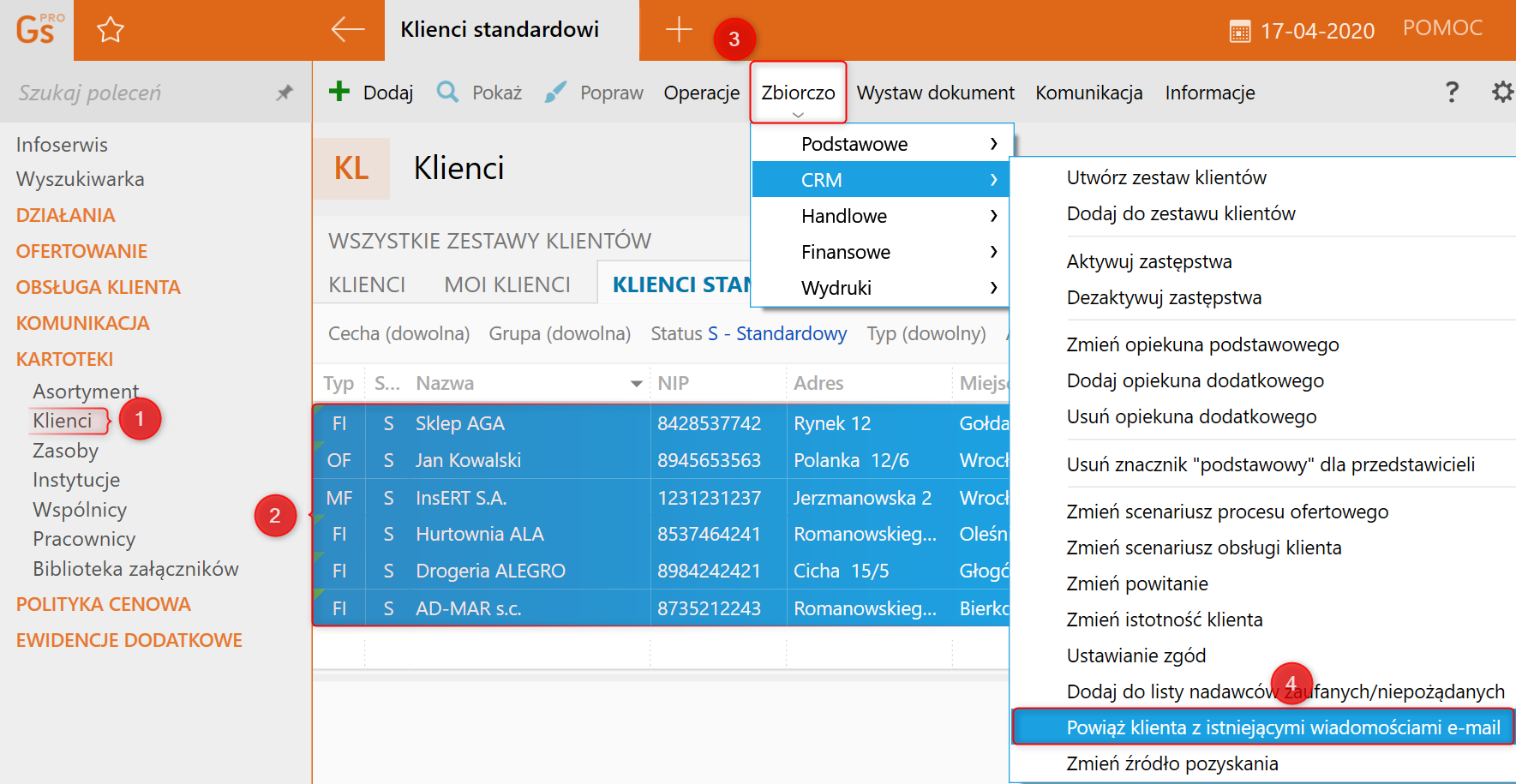1516x784 pixels.
Task: Open Infoserwis in the sidebar
Action: tap(62, 145)
